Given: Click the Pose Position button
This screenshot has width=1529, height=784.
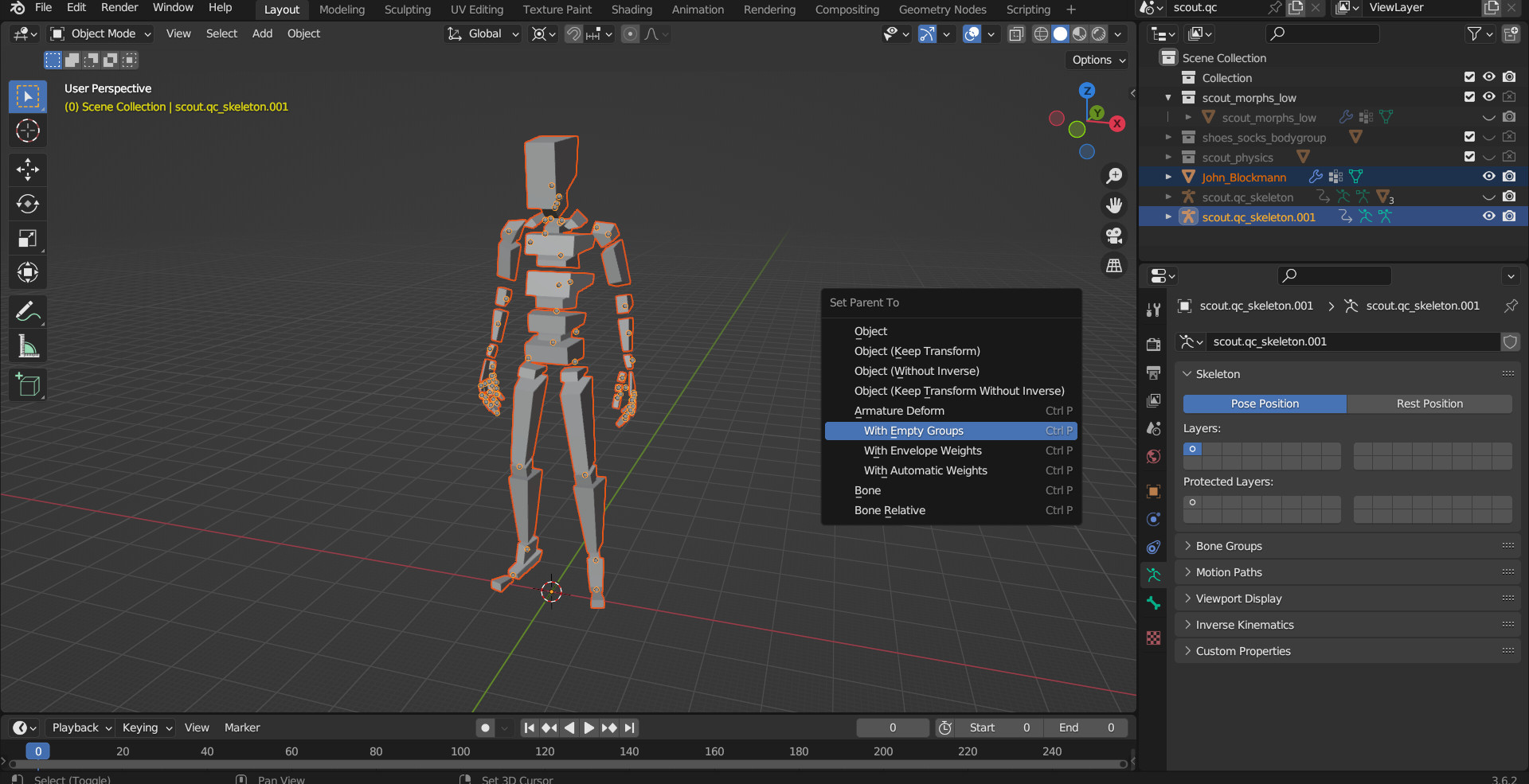Looking at the screenshot, I should (x=1265, y=404).
